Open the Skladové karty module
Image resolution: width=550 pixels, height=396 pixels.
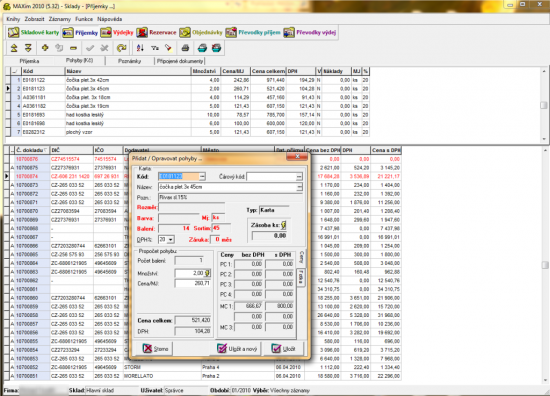point(33,33)
